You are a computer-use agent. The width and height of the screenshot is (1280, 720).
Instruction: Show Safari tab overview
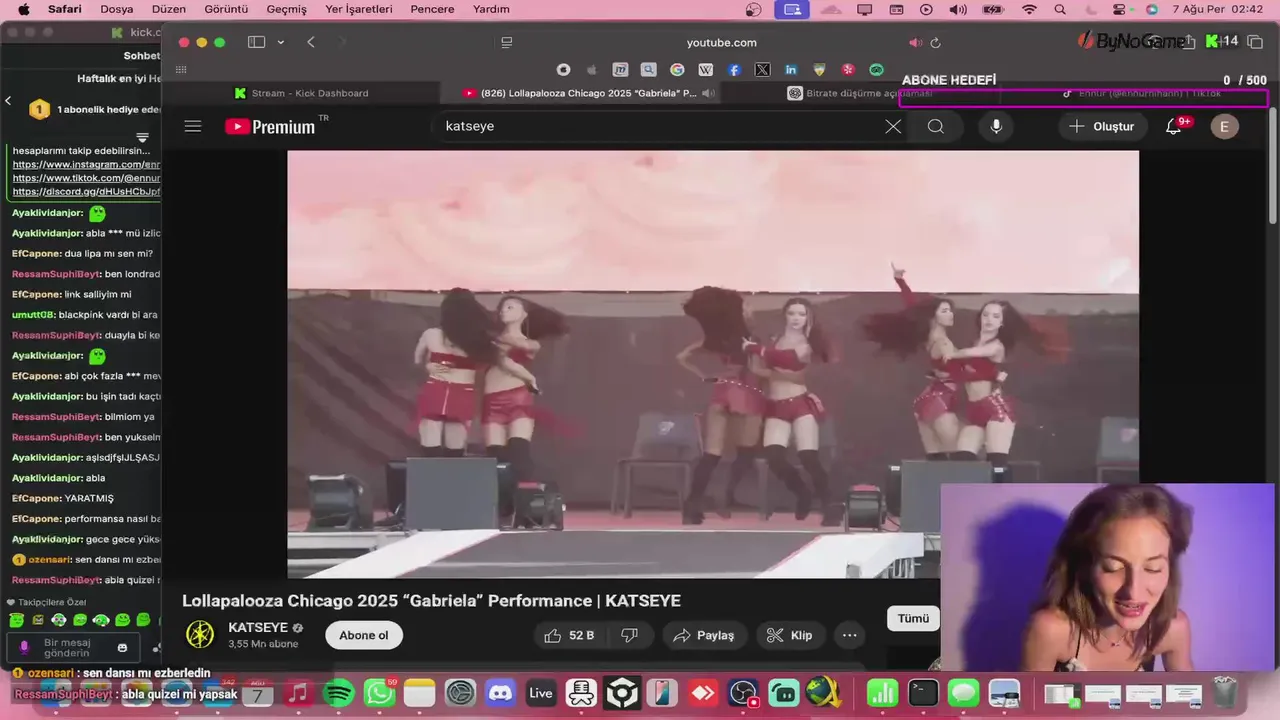click(x=1256, y=42)
